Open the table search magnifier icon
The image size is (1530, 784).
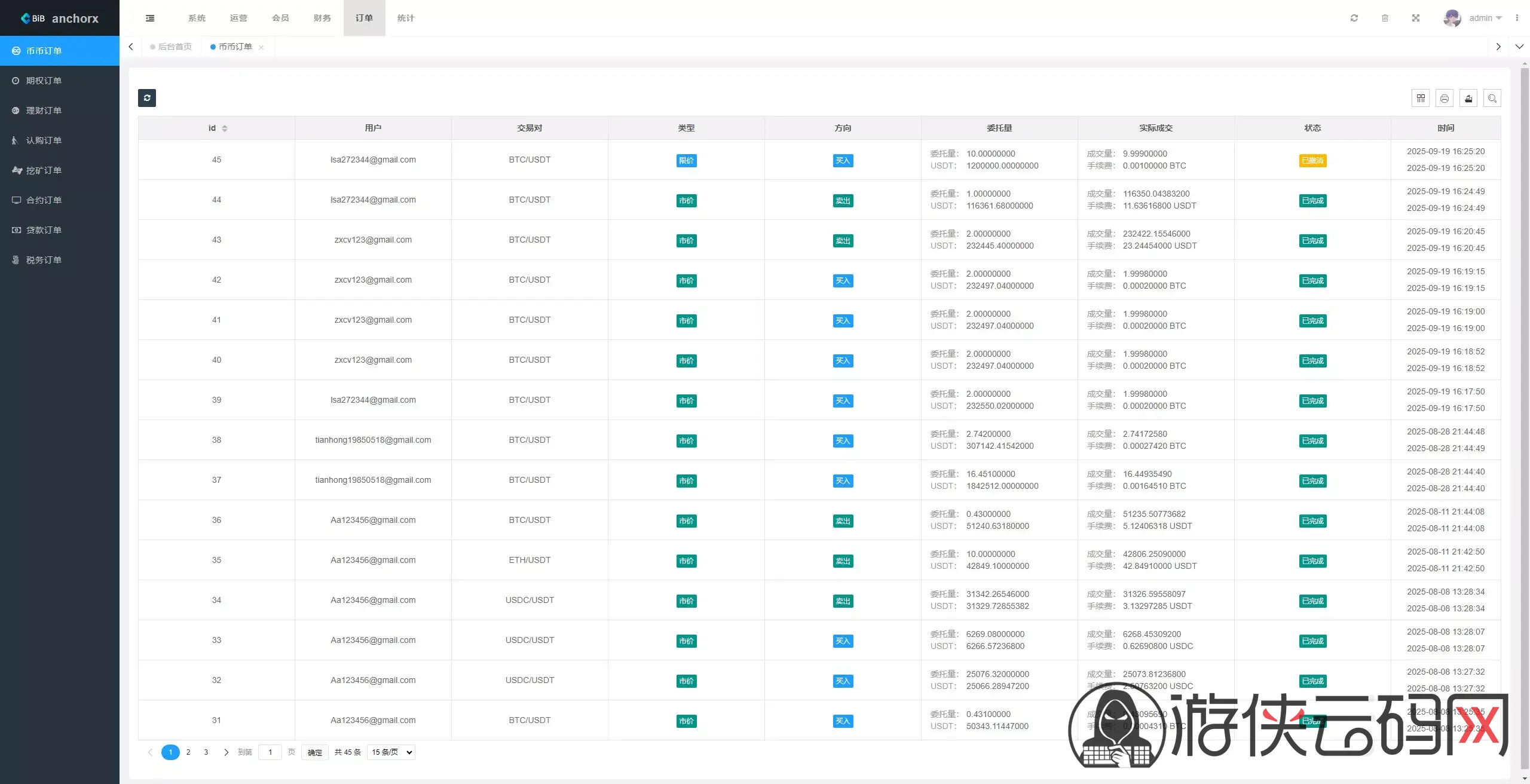[1492, 98]
